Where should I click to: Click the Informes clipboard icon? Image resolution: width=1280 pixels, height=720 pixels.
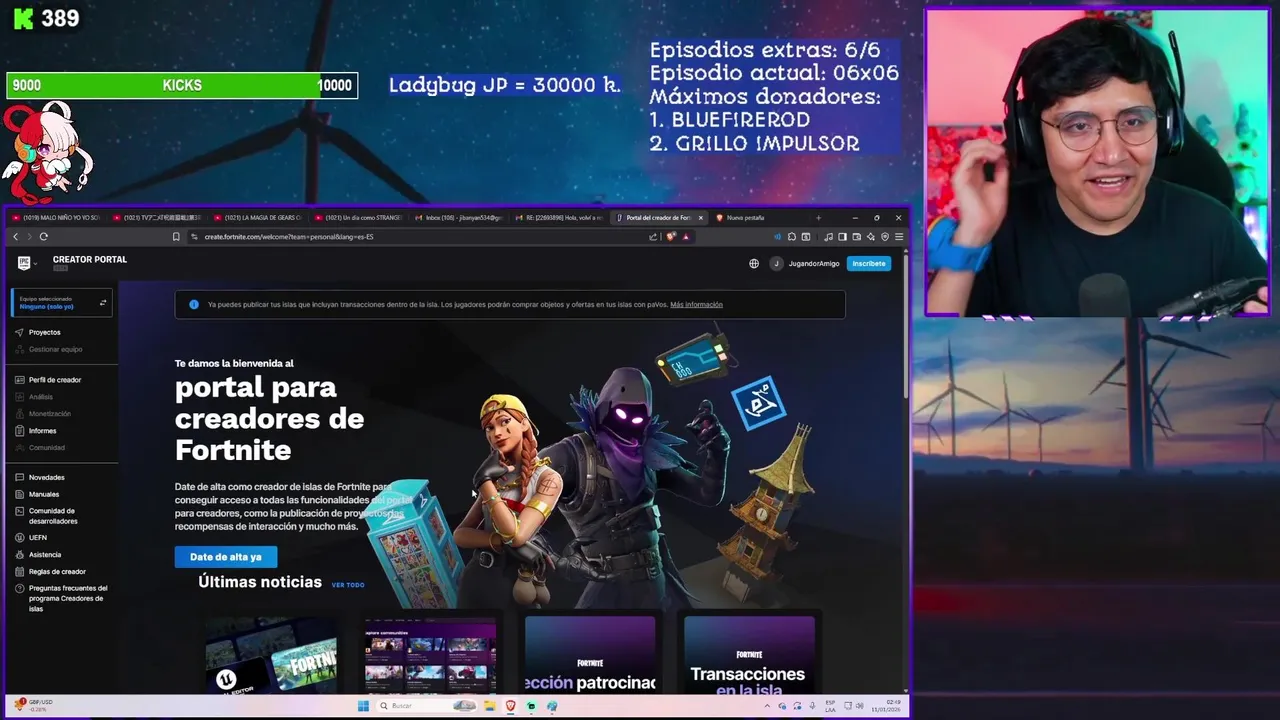20,431
